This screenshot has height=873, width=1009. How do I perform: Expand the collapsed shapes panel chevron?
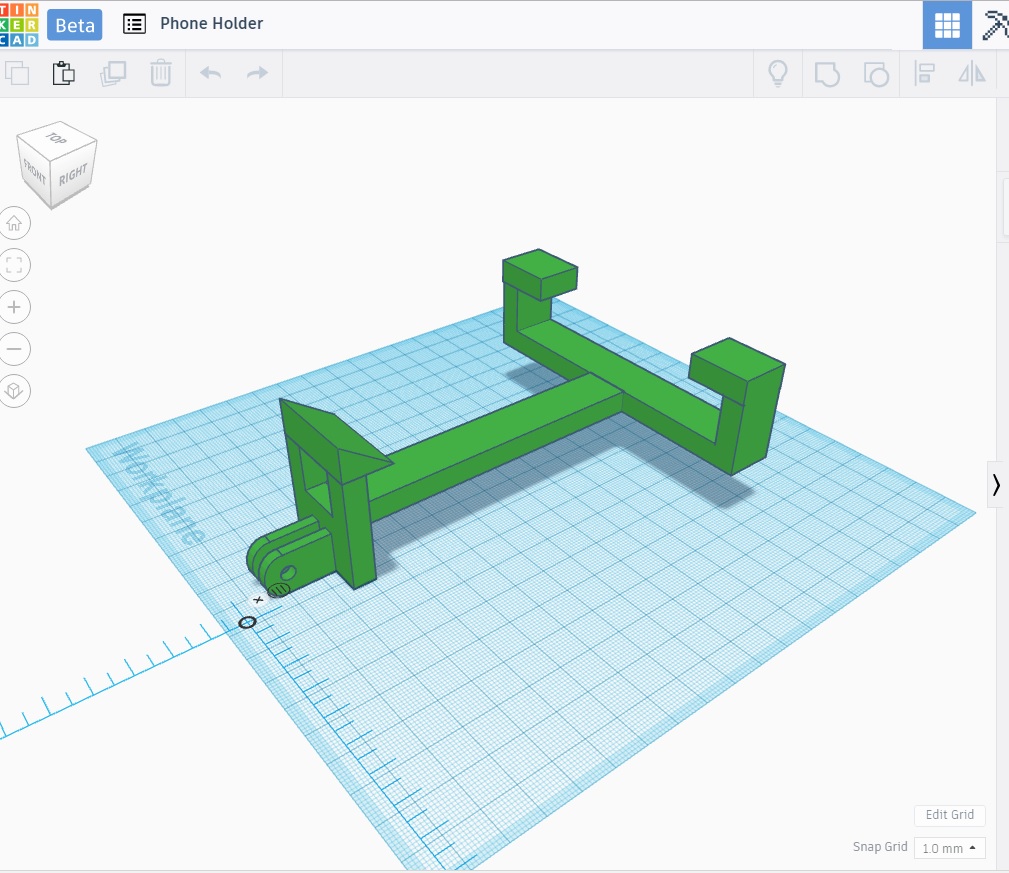pyautogui.click(x=996, y=485)
